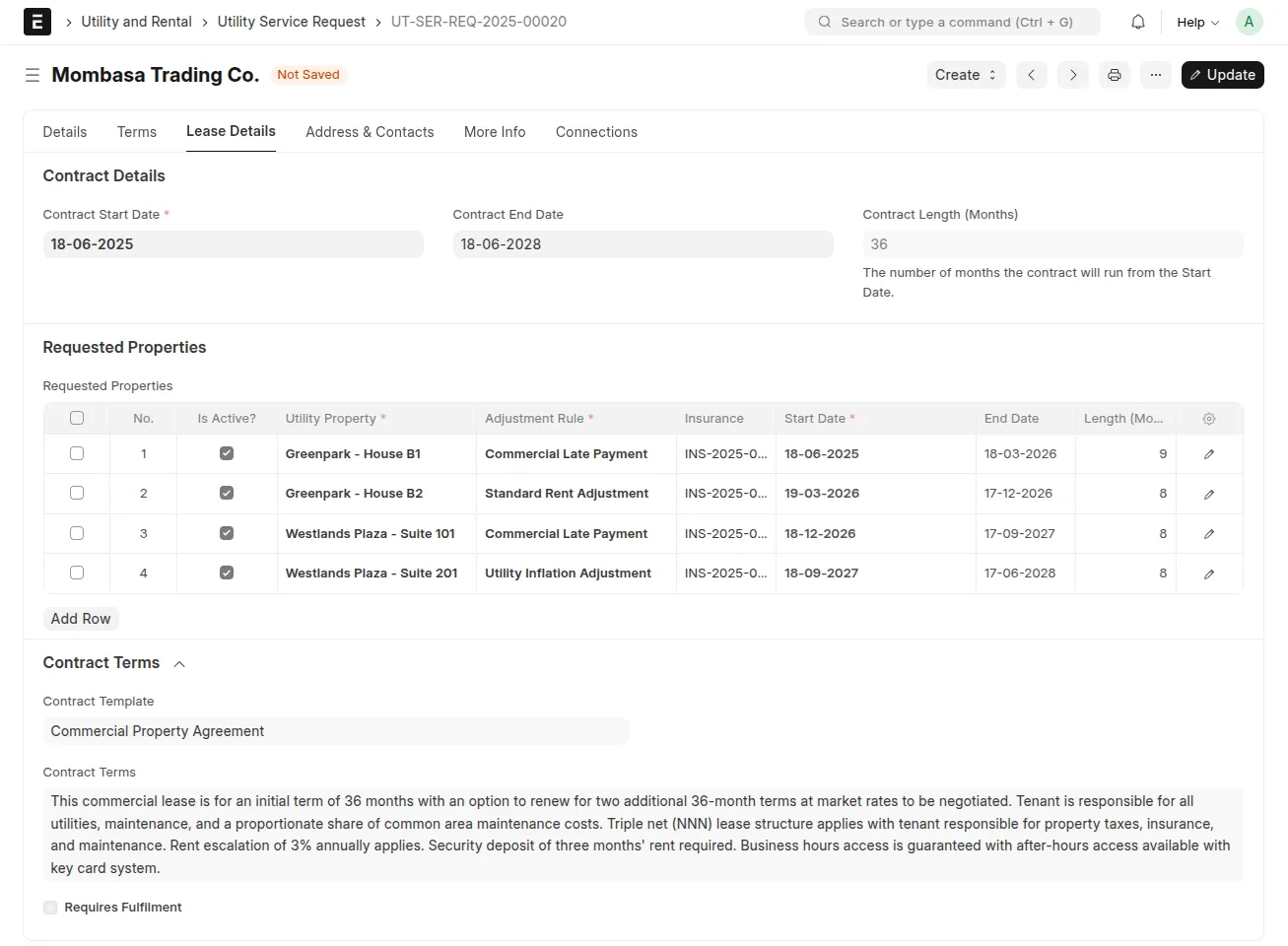Image resolution: width=1288 pixels, height=946 pixels.
Task: Click Utility Inflation Adjustment cell
Action: [576, 574]
